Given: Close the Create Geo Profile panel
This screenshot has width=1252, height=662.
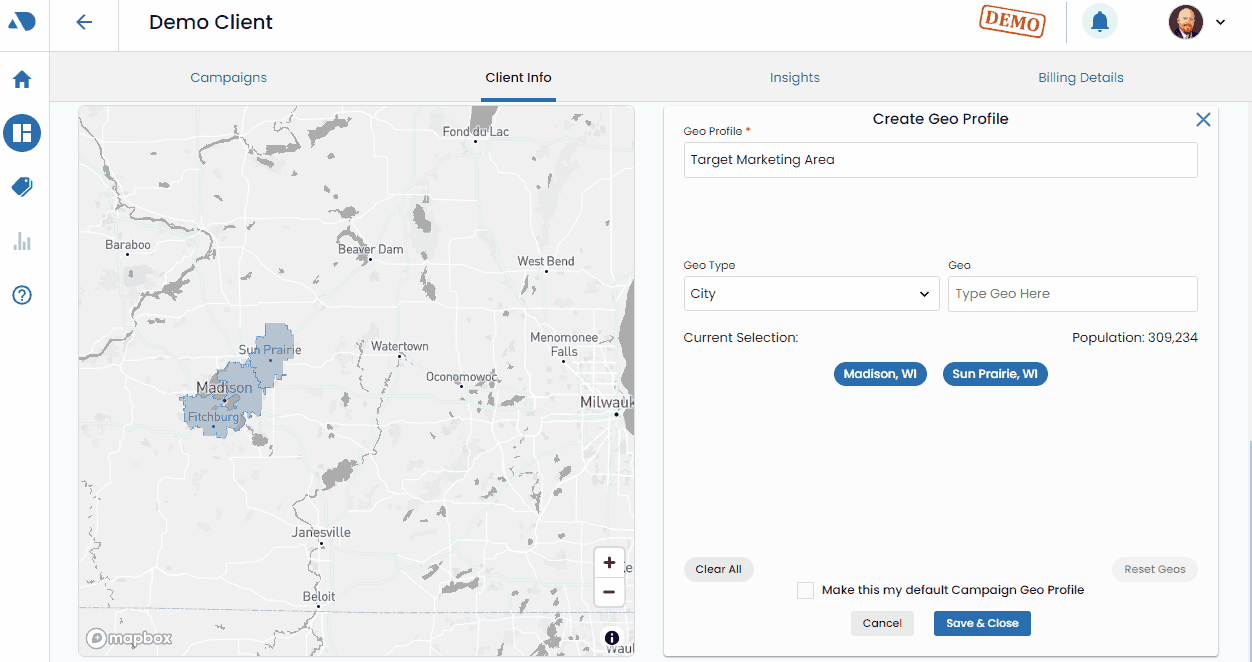Looking at the screenshot, I should click(1203, 120).
